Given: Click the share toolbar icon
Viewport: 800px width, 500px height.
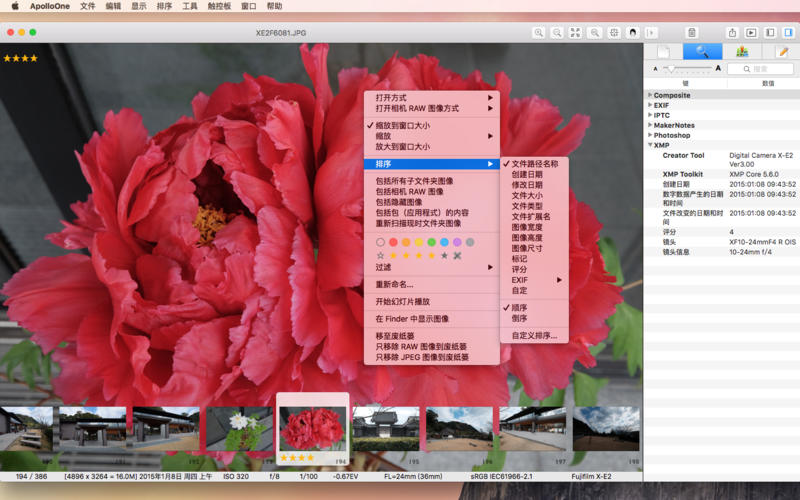Looking at the screenshot, I should click(x=732, y=33).
